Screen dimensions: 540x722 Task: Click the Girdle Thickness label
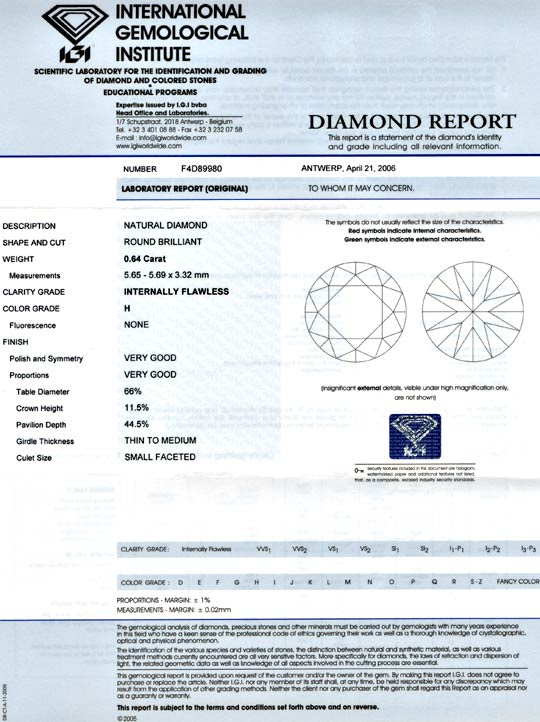45,441
